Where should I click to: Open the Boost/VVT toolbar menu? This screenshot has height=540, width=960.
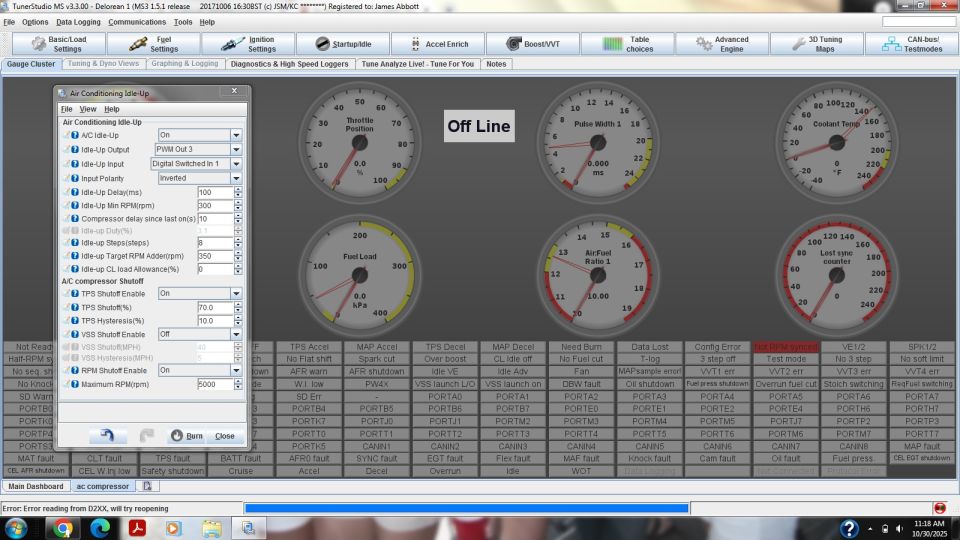tap(533, 44)
